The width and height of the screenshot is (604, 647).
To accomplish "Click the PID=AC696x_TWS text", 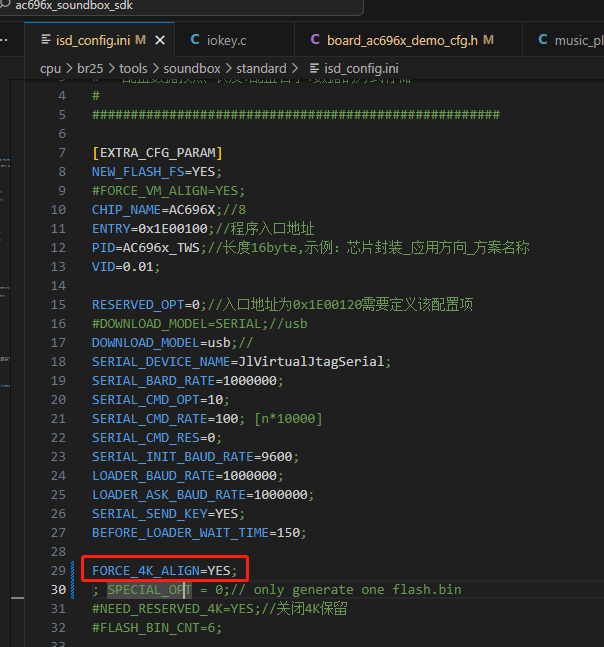I will [146, 248].
